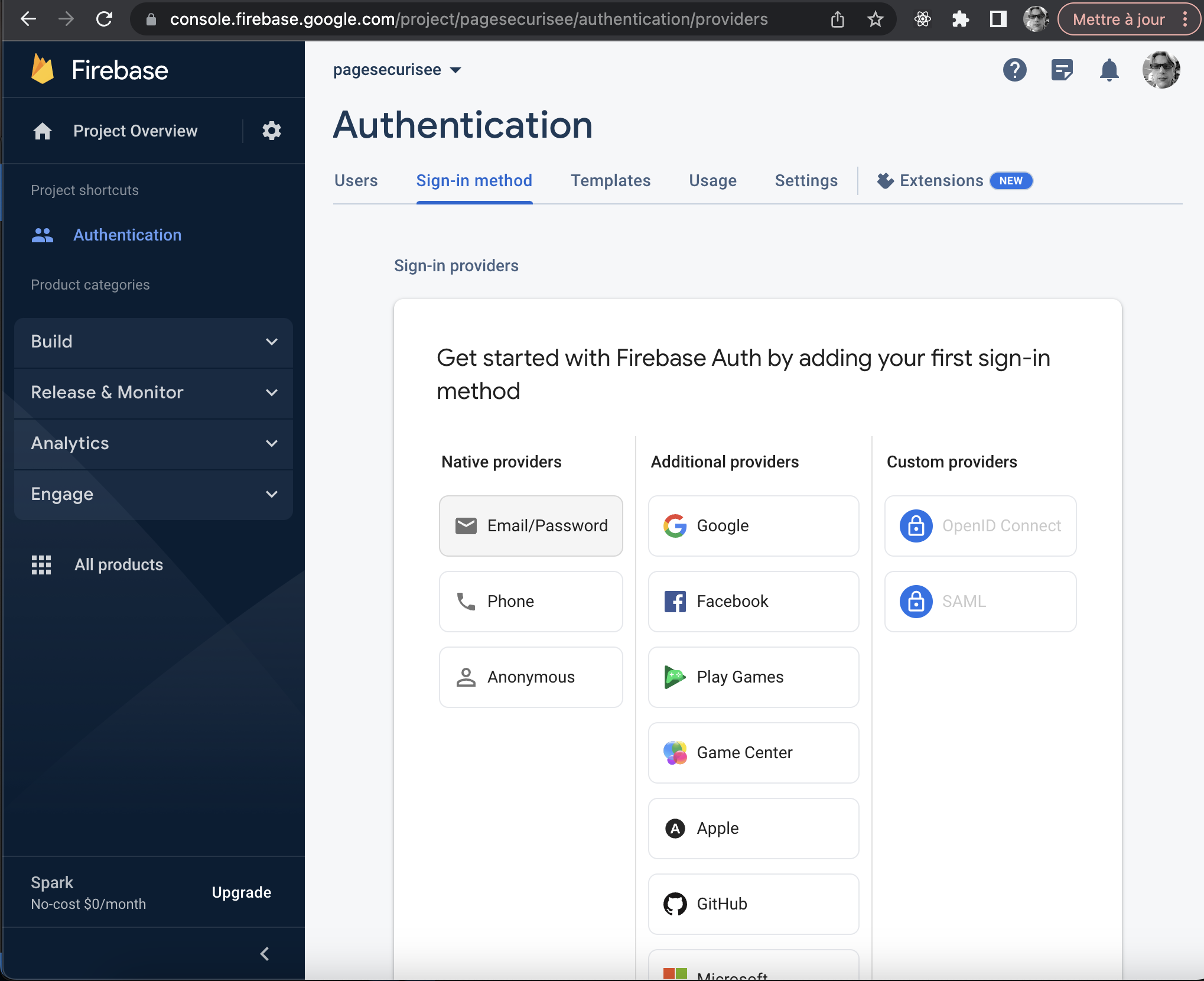Expand the Analytics category
Image resolution: width=1204 pixels, height=981 pixels.
154,444
